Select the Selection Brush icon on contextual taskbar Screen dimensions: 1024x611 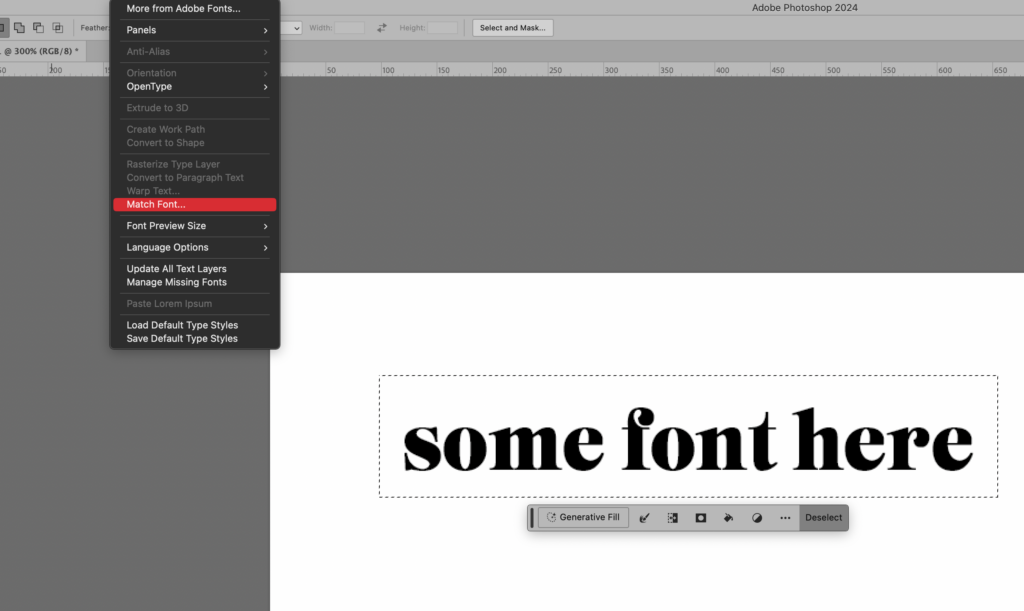pyautogui.click(x=645, y=517)
